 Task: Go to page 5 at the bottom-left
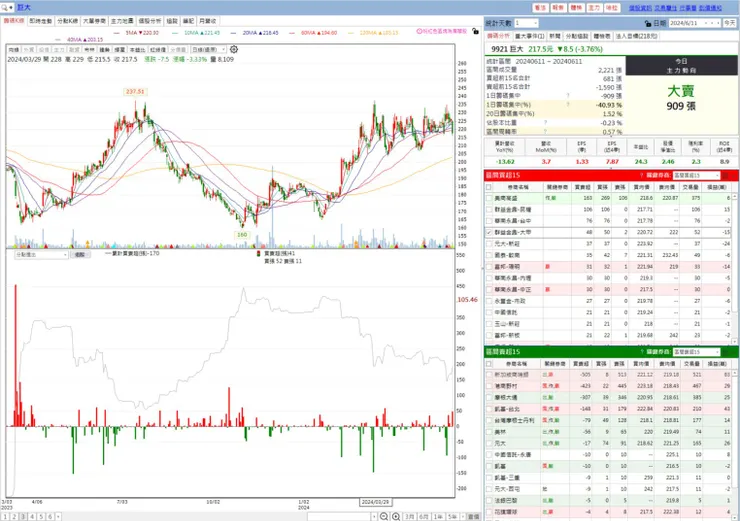[x=41, y=517]
